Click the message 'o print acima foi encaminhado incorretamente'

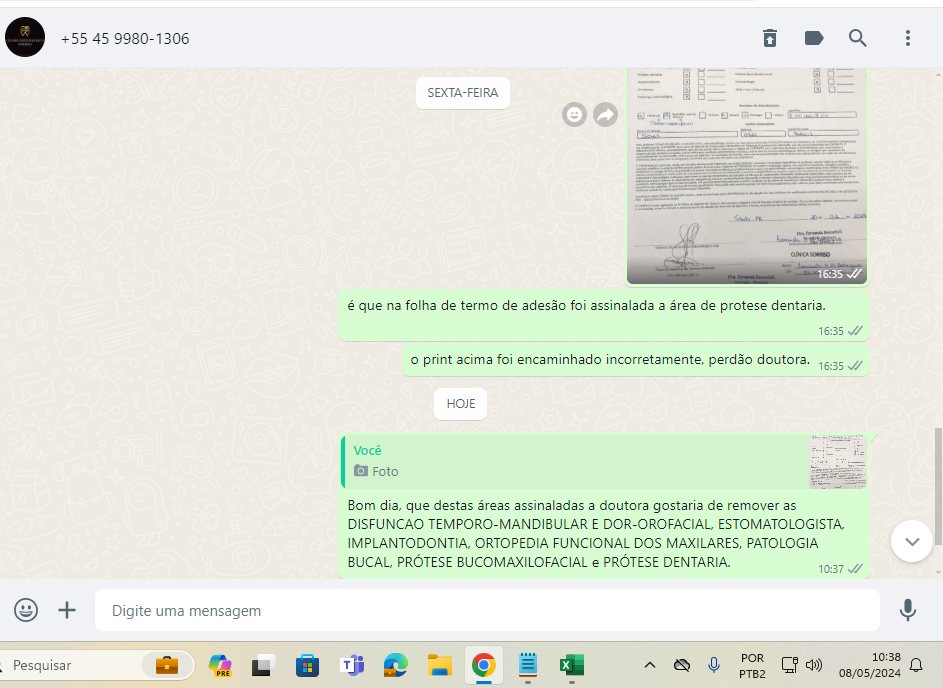point(636,360)
